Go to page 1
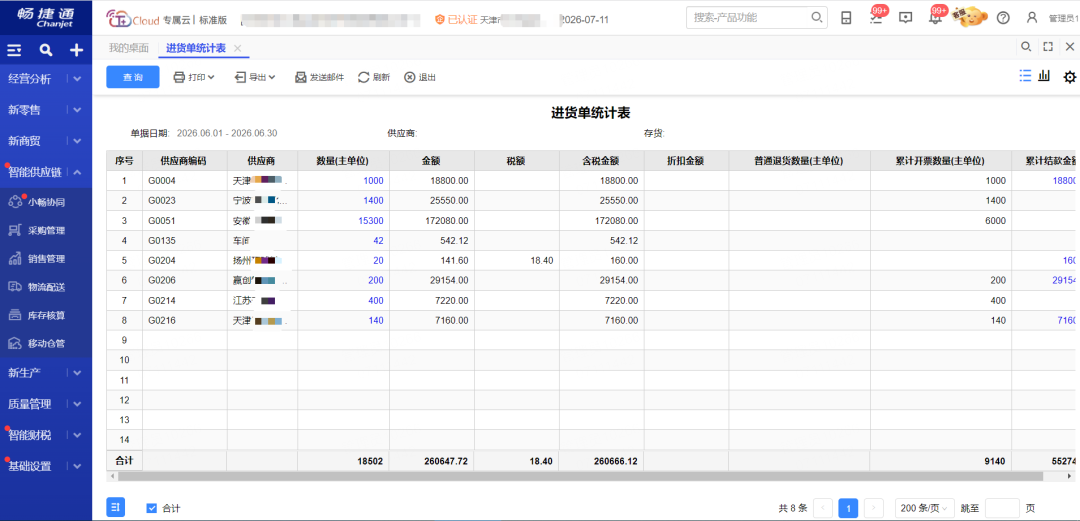Image resolution: width=1080 pixels, height=521 pixels. (x=849, y=508)
